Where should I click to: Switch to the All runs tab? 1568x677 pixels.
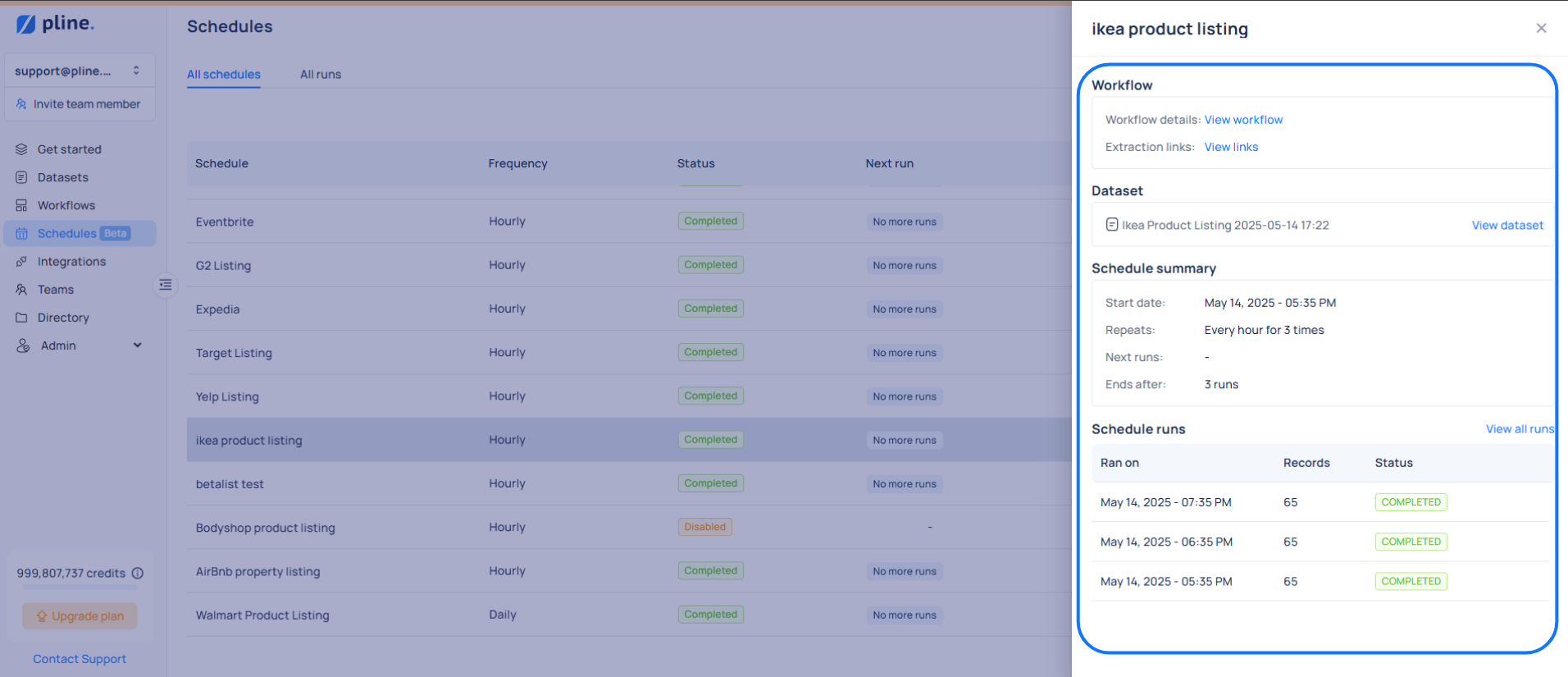tap(320, 75)
